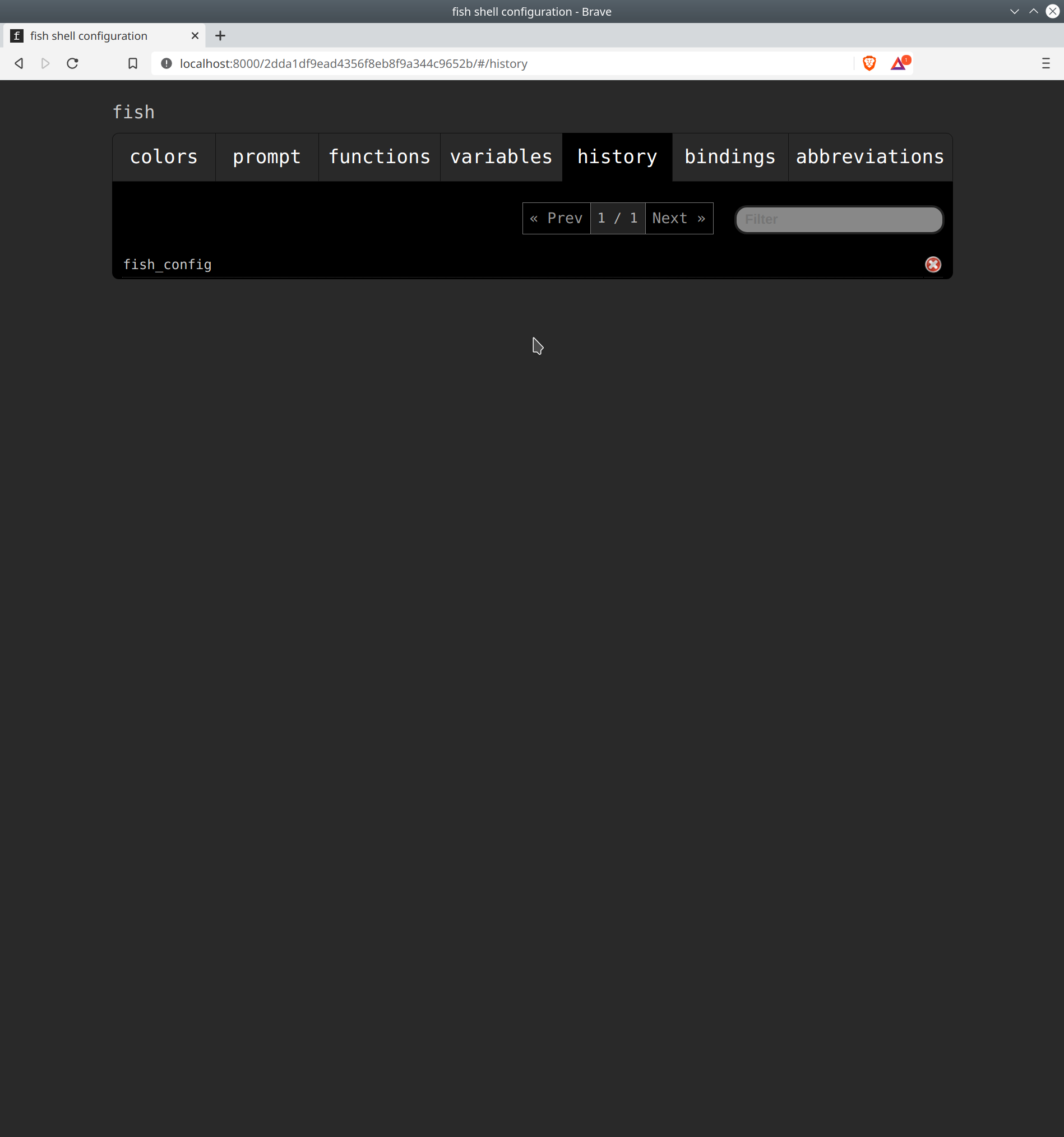Viewport: 1064px width, 1137px height.
Task: Go back in Brave browser
Action: click(x=19, y=63)
